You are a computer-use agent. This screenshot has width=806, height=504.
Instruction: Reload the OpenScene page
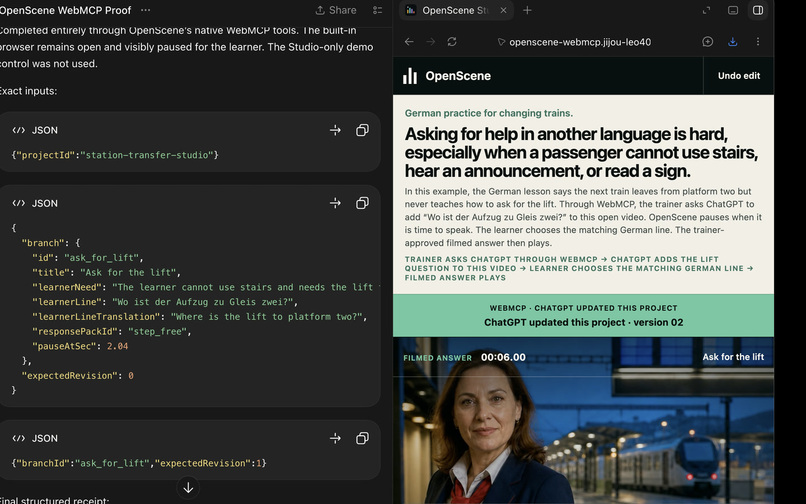coord(452,42)
